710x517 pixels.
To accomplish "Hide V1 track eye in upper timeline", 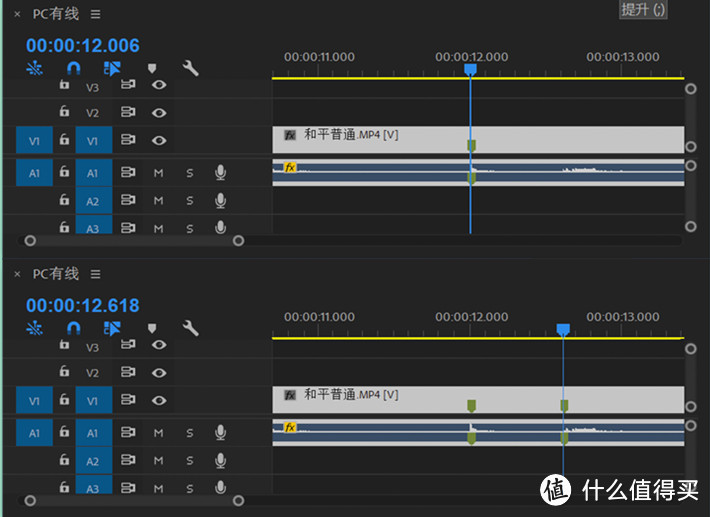I will click(159, 140).
